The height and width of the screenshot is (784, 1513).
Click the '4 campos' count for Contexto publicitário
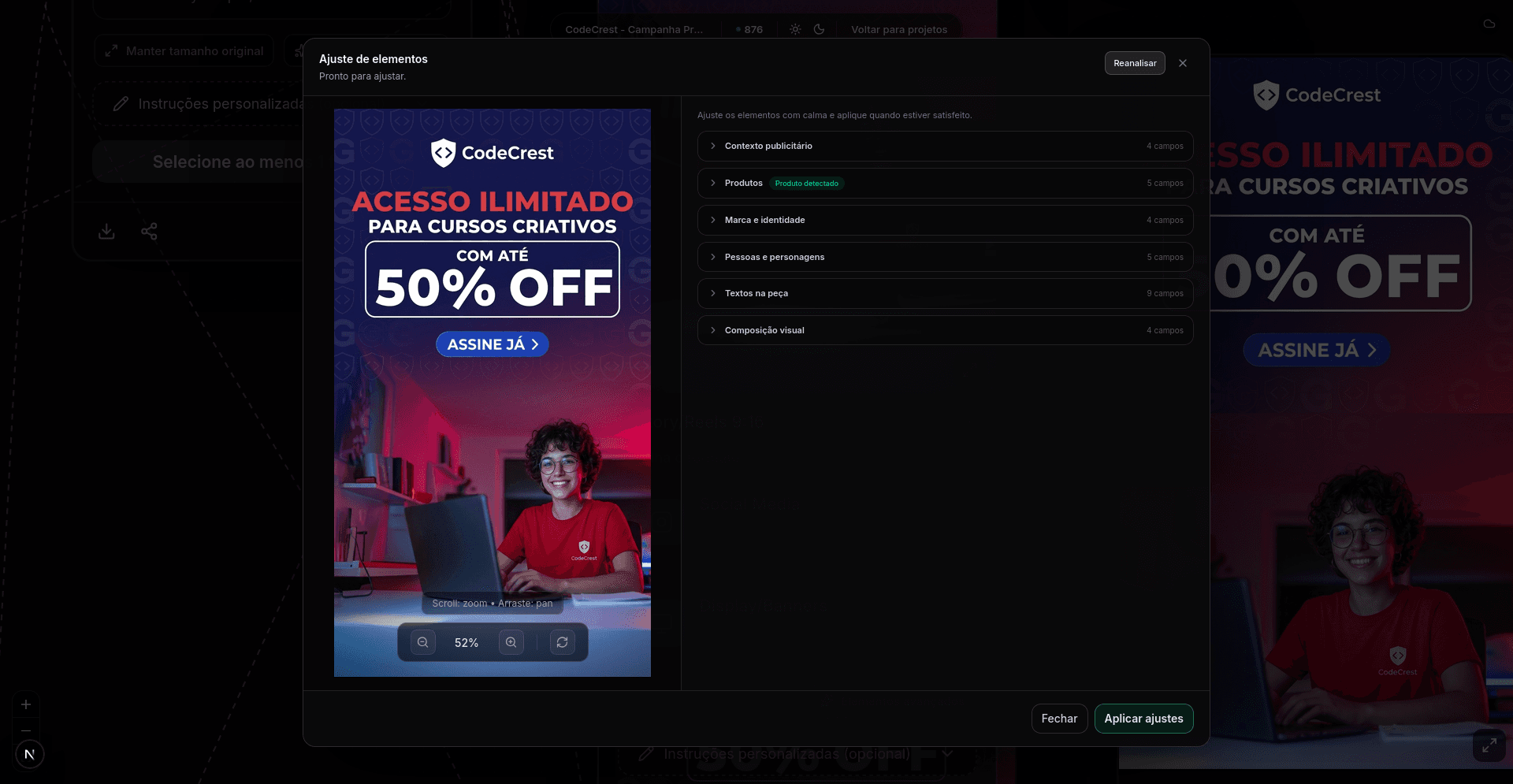(1165, 147)
